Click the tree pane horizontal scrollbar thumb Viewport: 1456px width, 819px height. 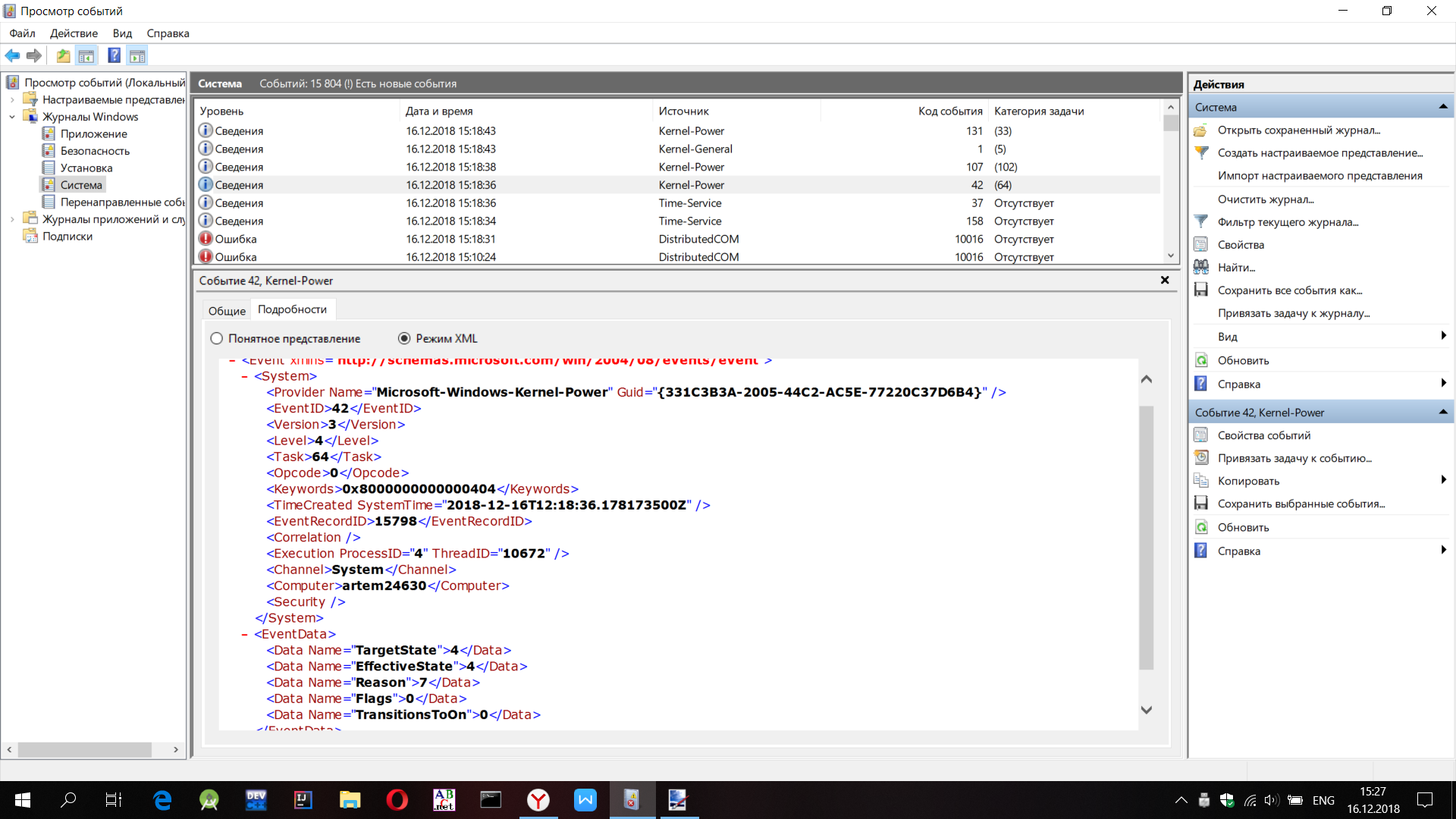click(84, 749)
